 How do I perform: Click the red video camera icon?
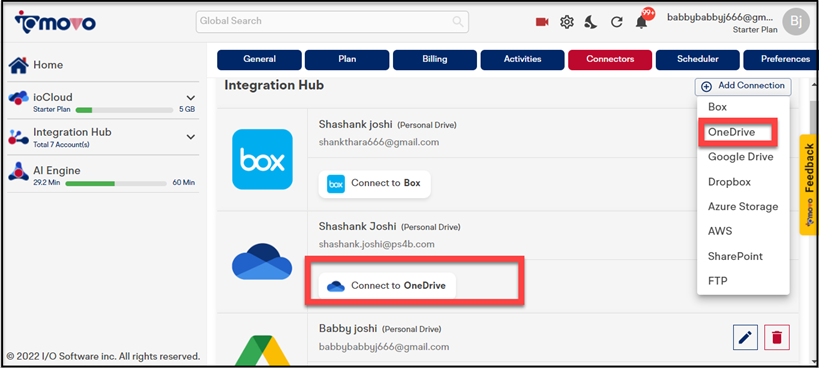542,22
